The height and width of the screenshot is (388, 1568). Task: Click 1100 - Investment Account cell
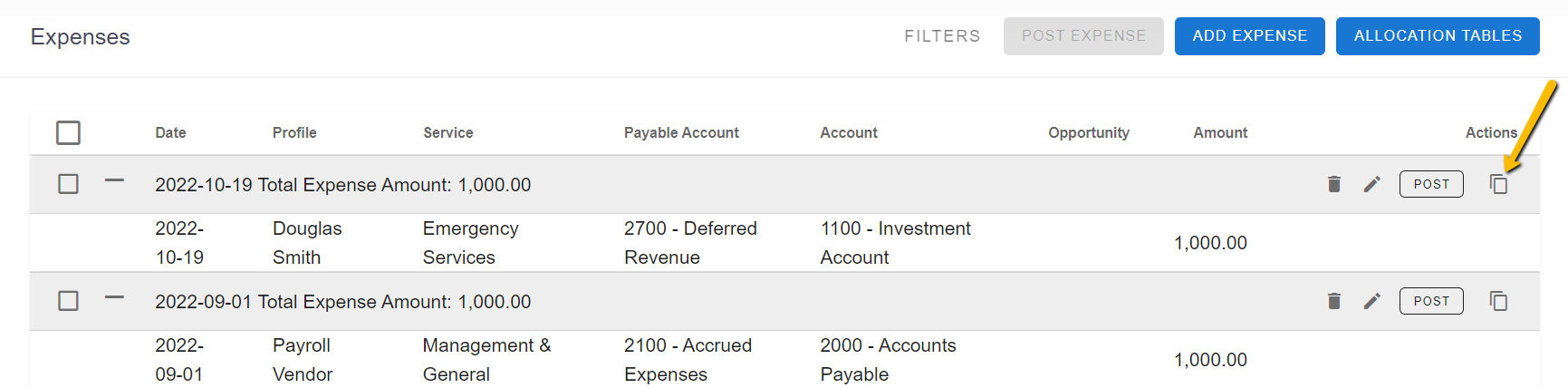tap(895, 243)
